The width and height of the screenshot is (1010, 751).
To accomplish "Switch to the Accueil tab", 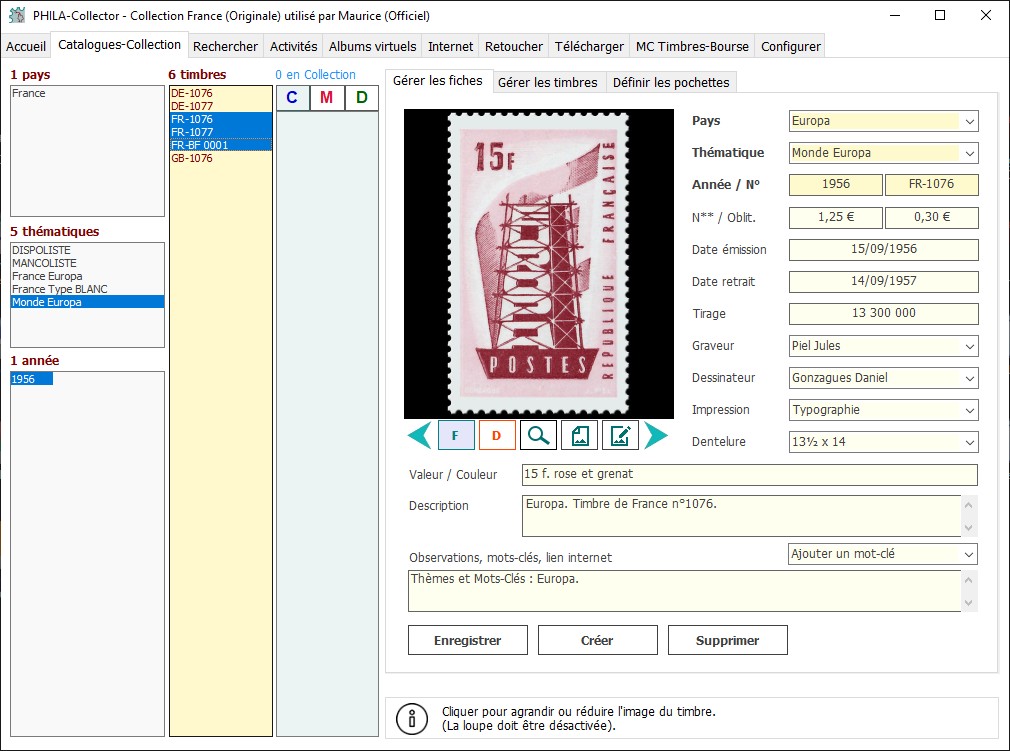I will (x=26, y=46).
